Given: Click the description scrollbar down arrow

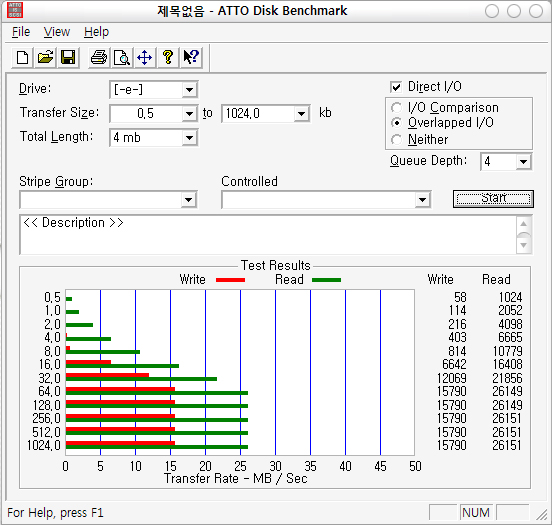Looking at the screenshot, I should (x=523, y=245).
